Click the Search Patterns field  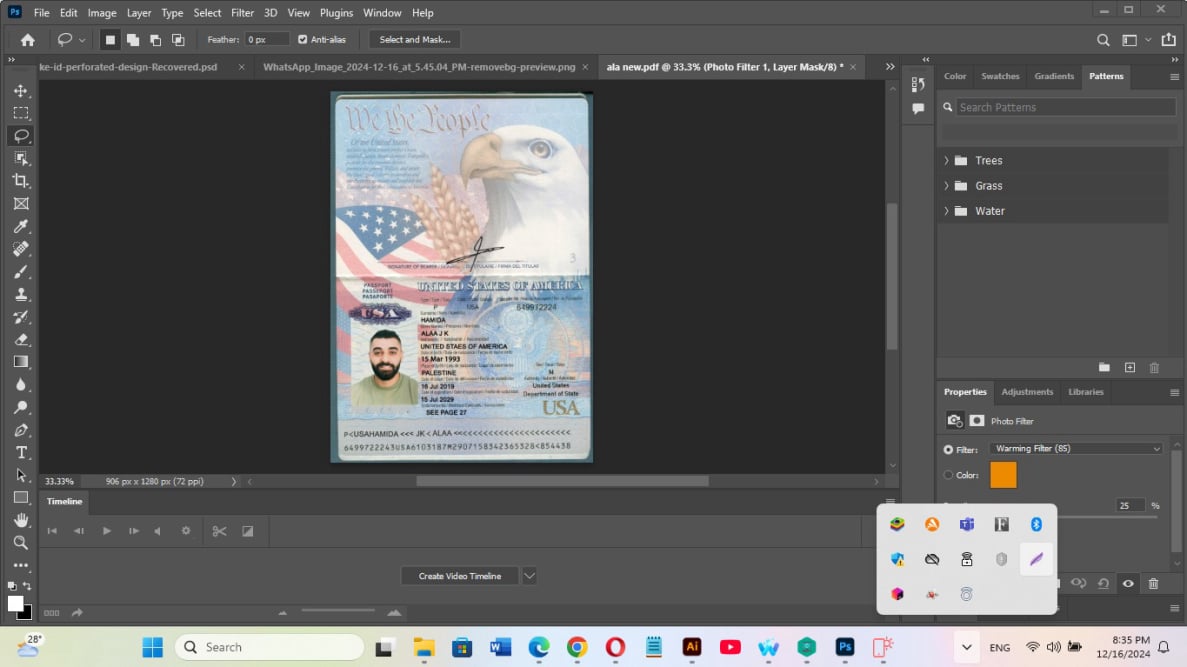(x=1065, y=108)
